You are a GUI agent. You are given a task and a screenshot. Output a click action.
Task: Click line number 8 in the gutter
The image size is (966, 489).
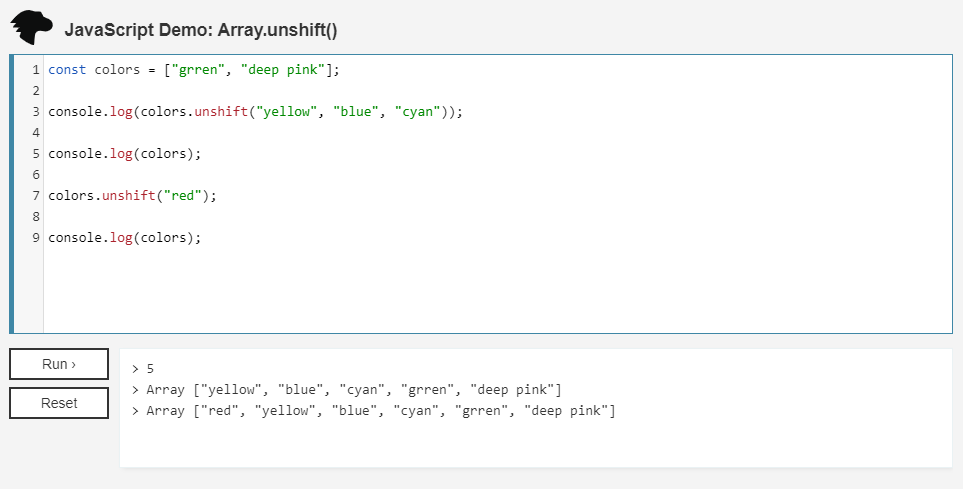pos(35,217)
